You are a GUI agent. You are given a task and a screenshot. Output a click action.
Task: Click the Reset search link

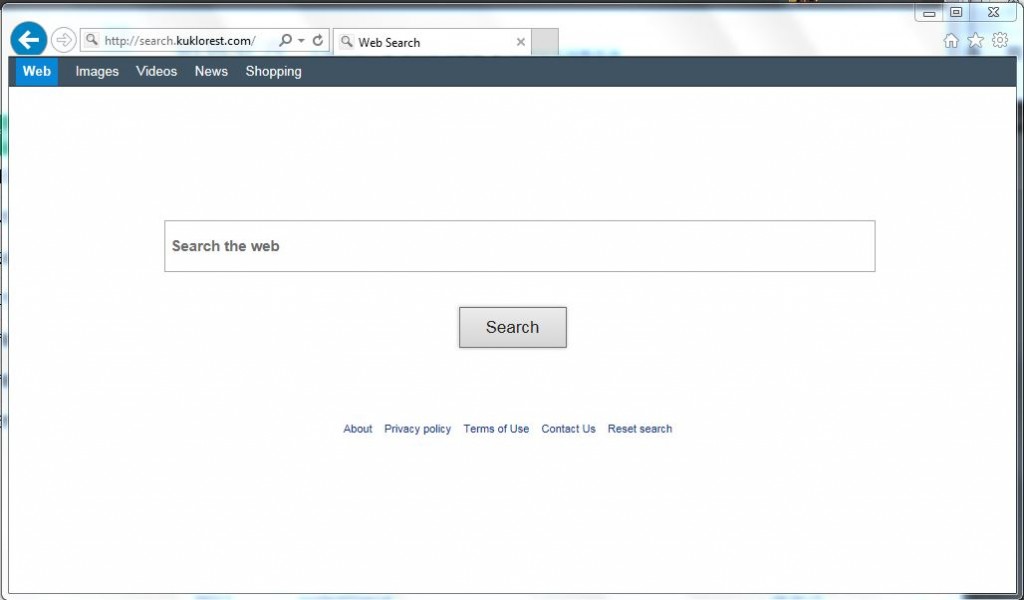coord(640,429)
